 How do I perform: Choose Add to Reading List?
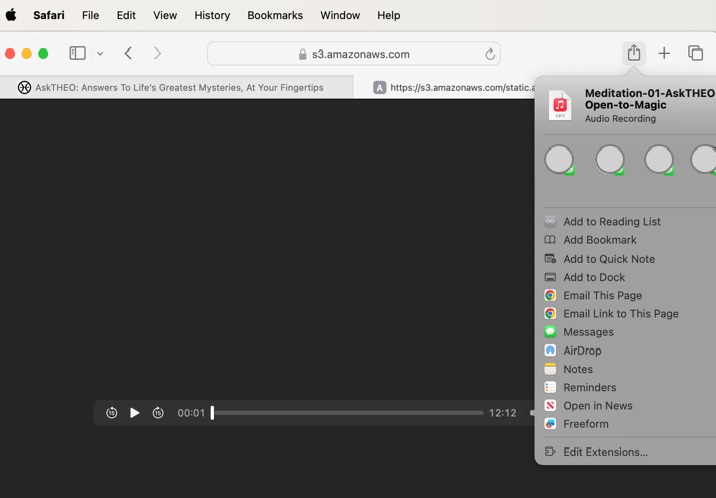coord(611,222)
